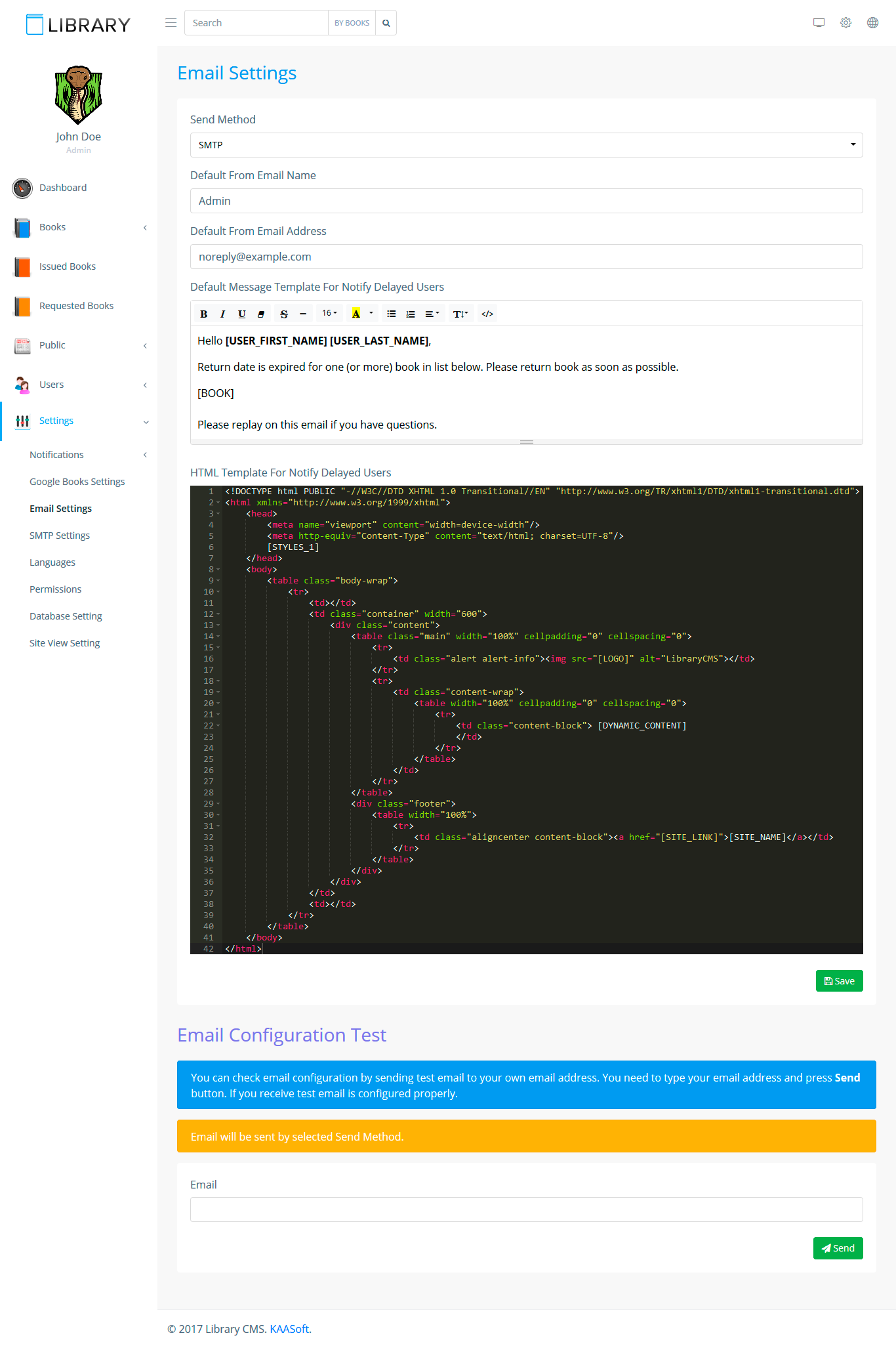Open the text color picker arrow
896x1348 pixels.
371,314
